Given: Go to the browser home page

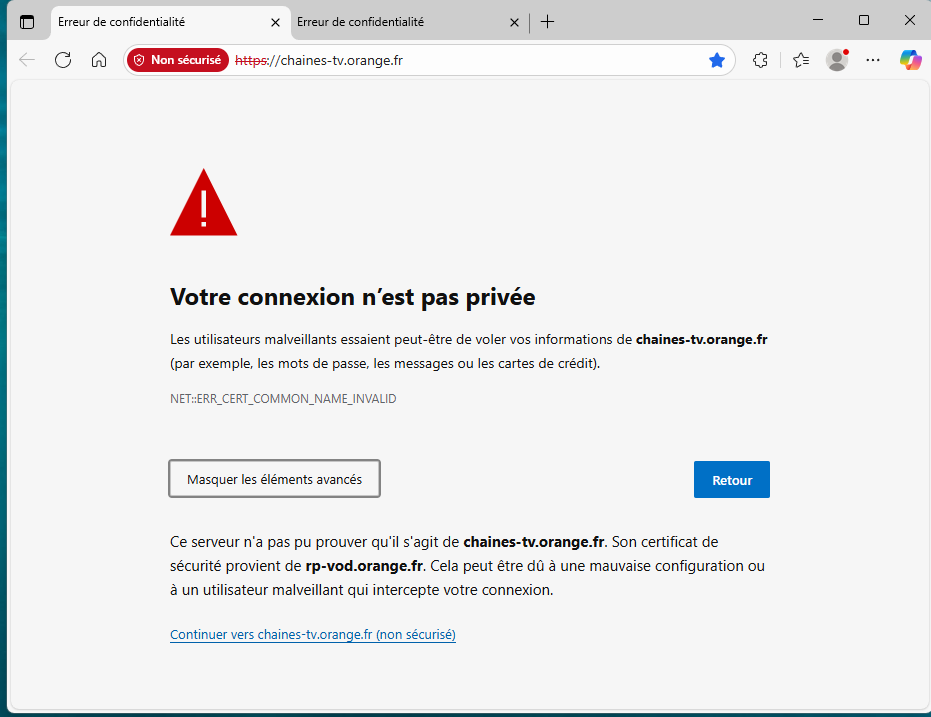Looking at the screenshot, I should [x=99, y=60].
